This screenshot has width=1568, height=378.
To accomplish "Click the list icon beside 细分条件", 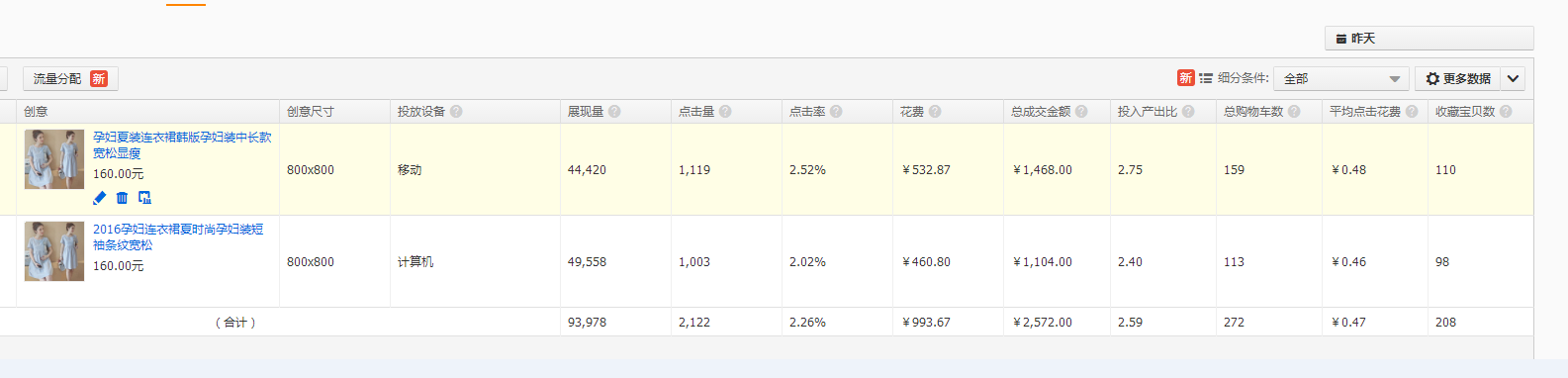I will tap(1206, 78).
